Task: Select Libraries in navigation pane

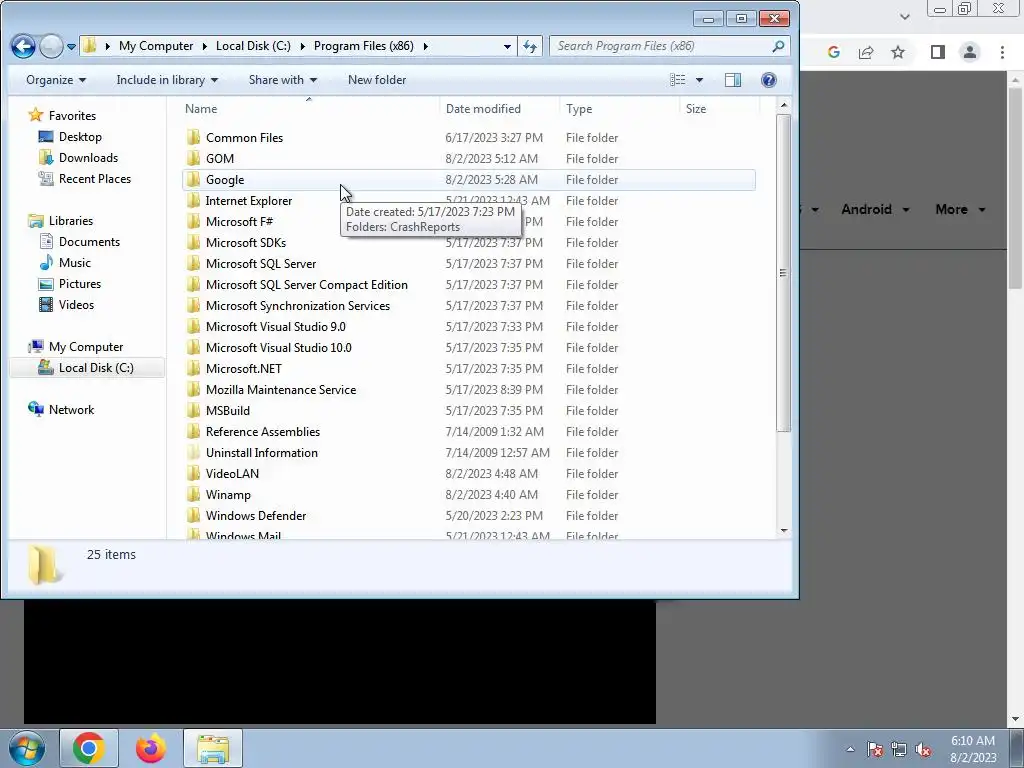Action: point(61,221)
